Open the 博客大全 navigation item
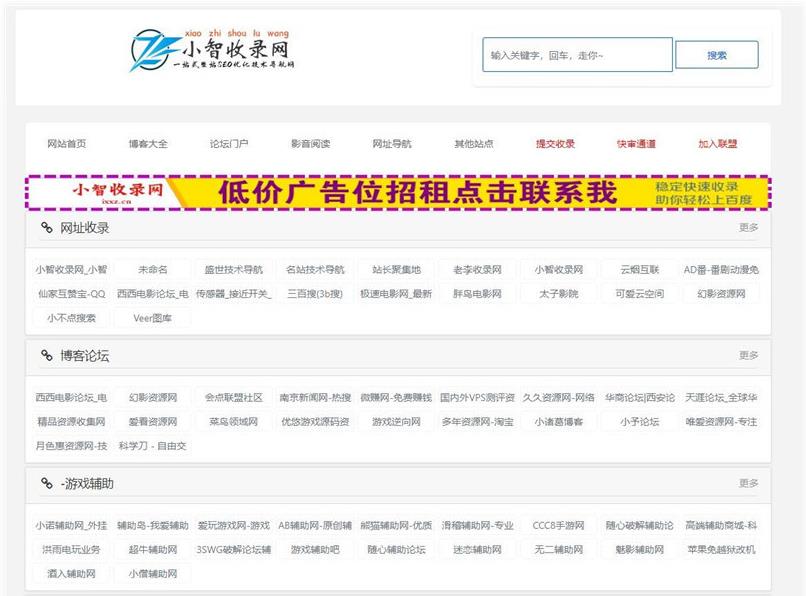 [148, 144]
